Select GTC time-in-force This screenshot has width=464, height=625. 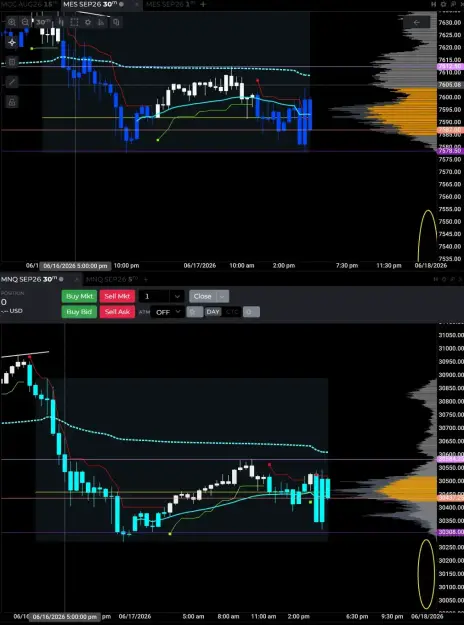[x=232, y=312]
